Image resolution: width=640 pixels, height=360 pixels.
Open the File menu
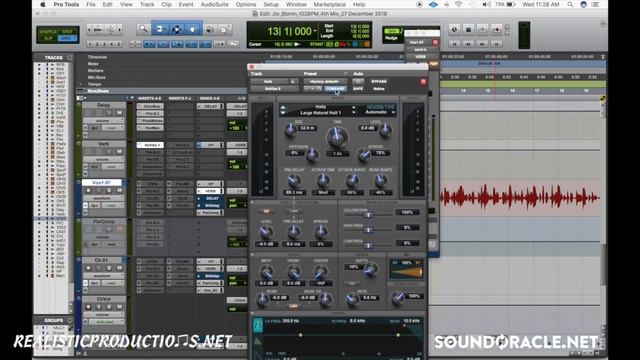pos(91,4)
